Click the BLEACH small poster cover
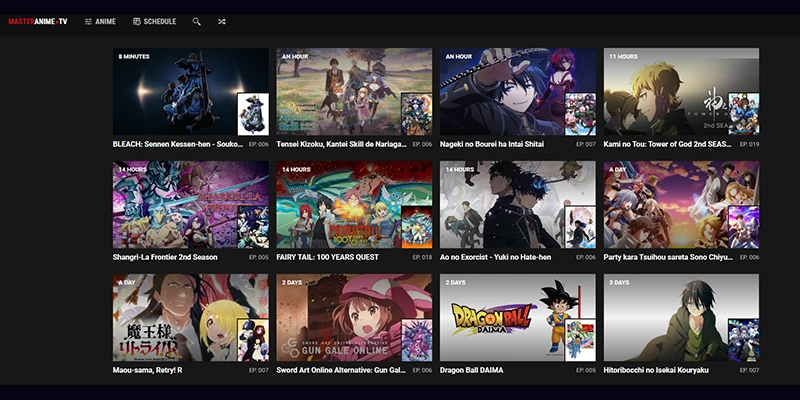The height and width of the screenshot is (400, 800). pos(253,114)
